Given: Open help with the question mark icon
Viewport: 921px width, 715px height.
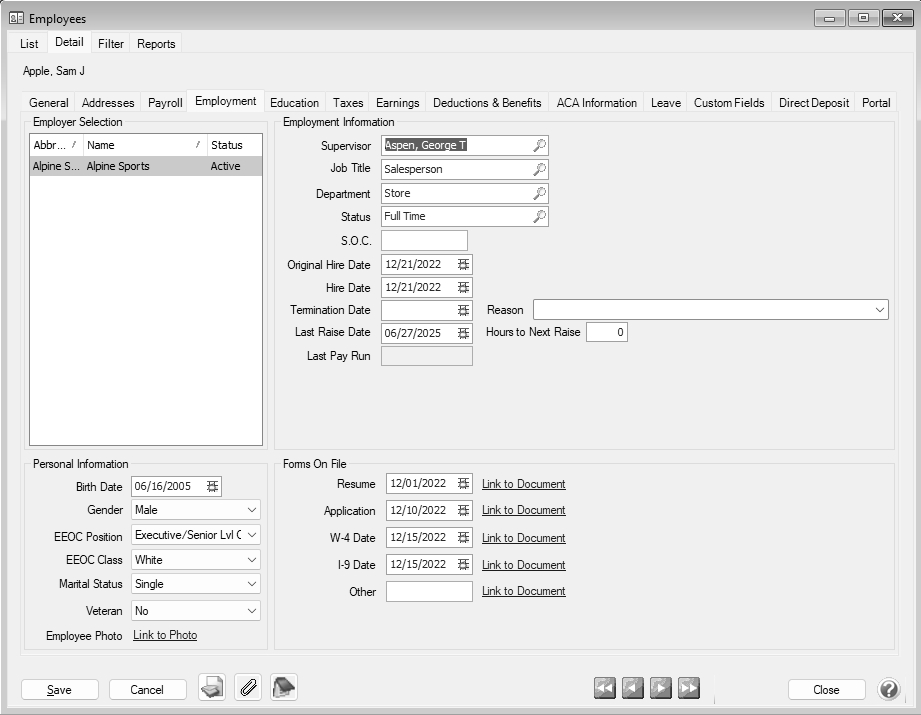Looking at the screenshot, I should coord(888,689).
